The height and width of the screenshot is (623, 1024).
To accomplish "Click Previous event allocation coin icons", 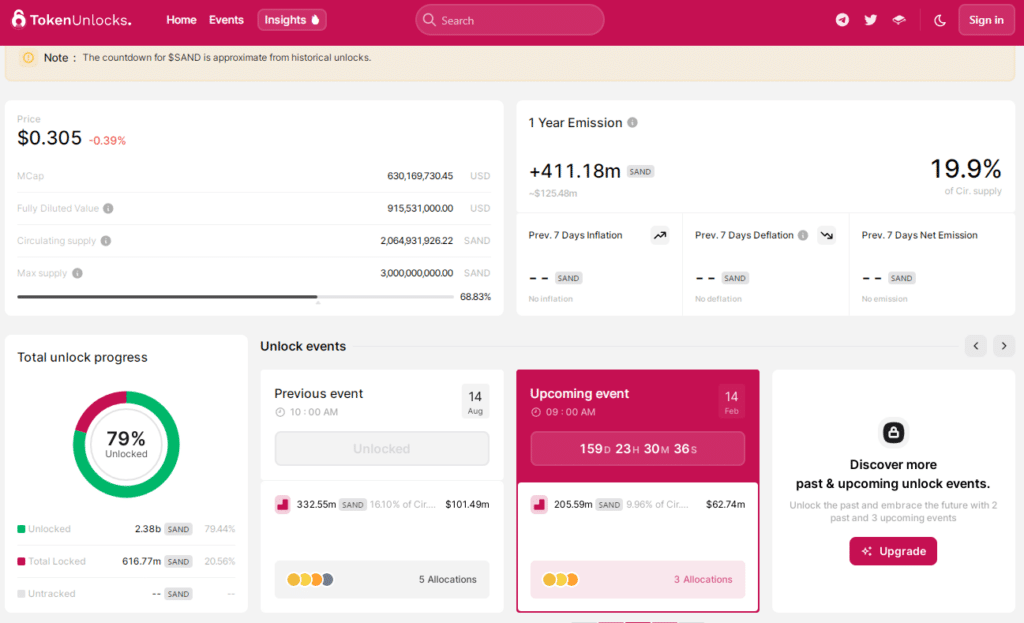I will click(x=310, y=579).
